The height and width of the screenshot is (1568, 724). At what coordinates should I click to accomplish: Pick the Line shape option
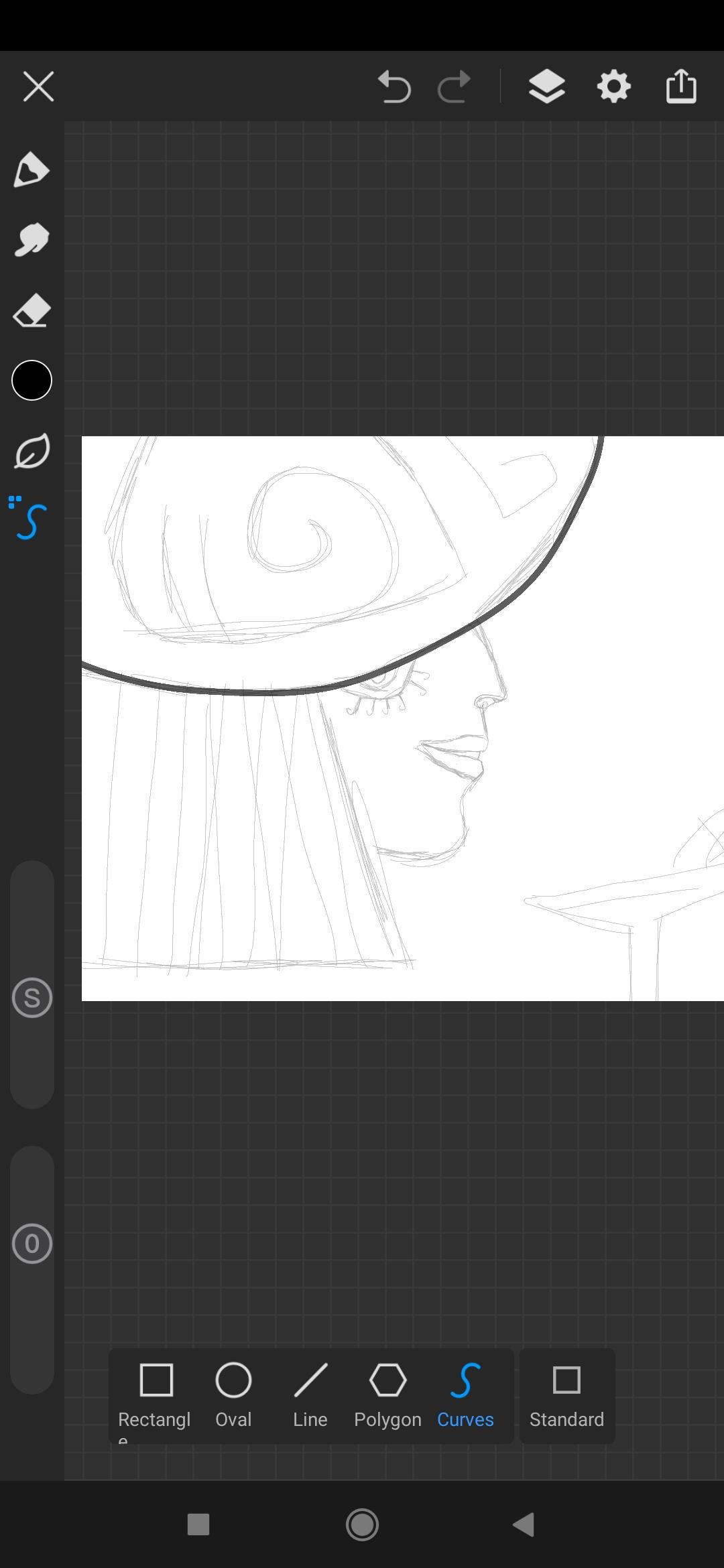pyautogui.click(x=310, y=1395)
